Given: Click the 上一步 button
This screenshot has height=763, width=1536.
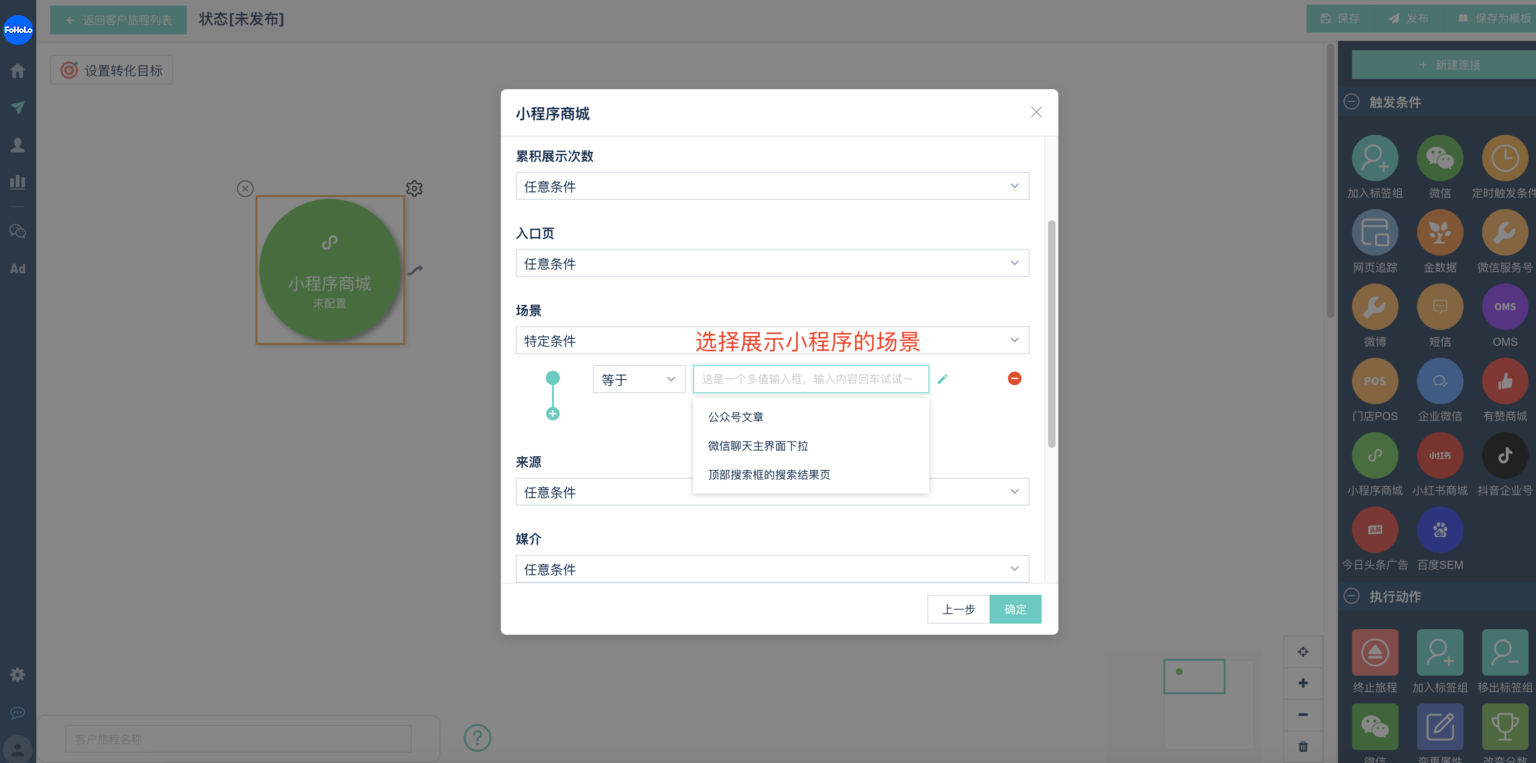Looking at the screenshot, I should pyautogui.click(x=958, y=609).
